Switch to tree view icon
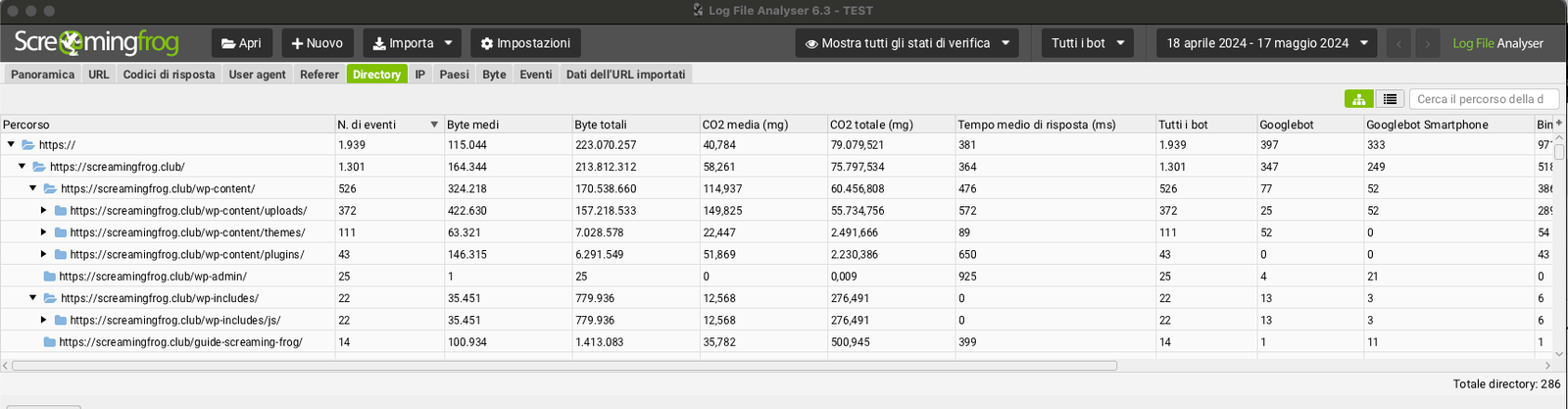 pyautogui.click(x=1358, y=99)
